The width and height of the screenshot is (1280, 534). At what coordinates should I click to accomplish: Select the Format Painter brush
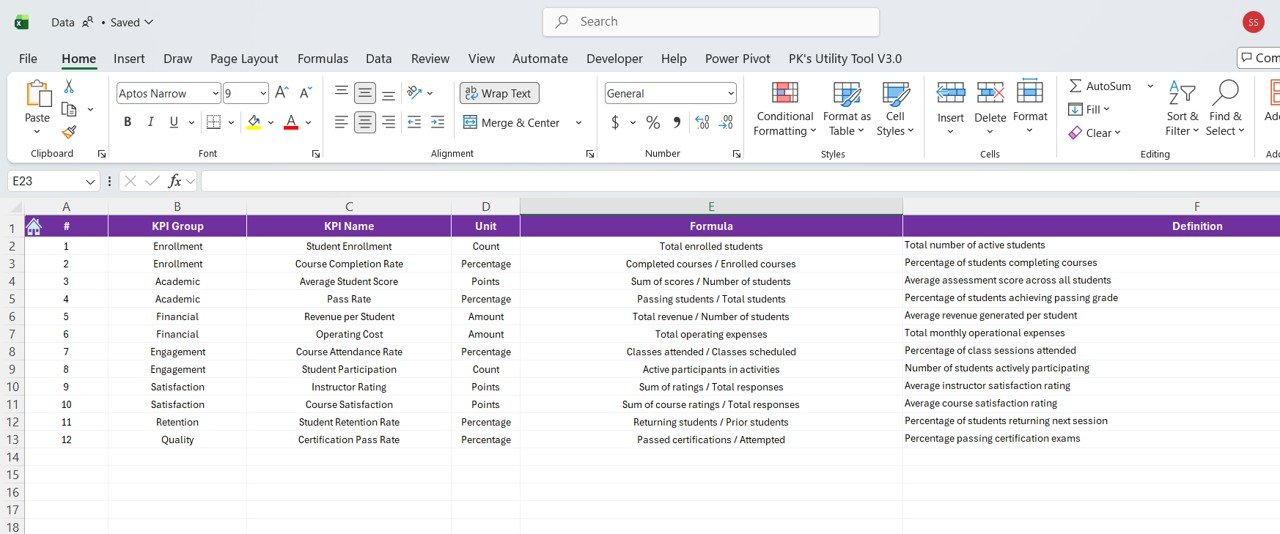(x=69, y=131)
